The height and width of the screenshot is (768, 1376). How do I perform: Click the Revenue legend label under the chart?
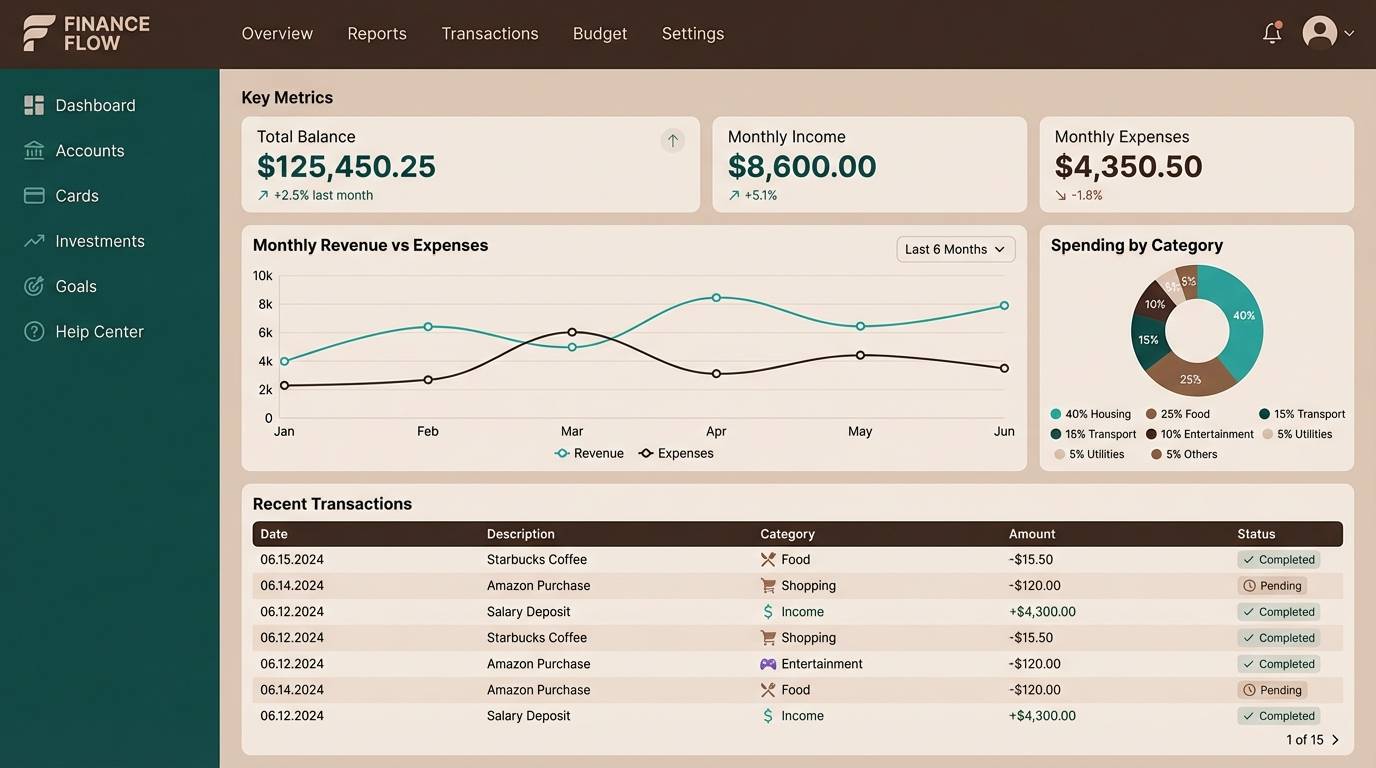(x=598, y=452)
